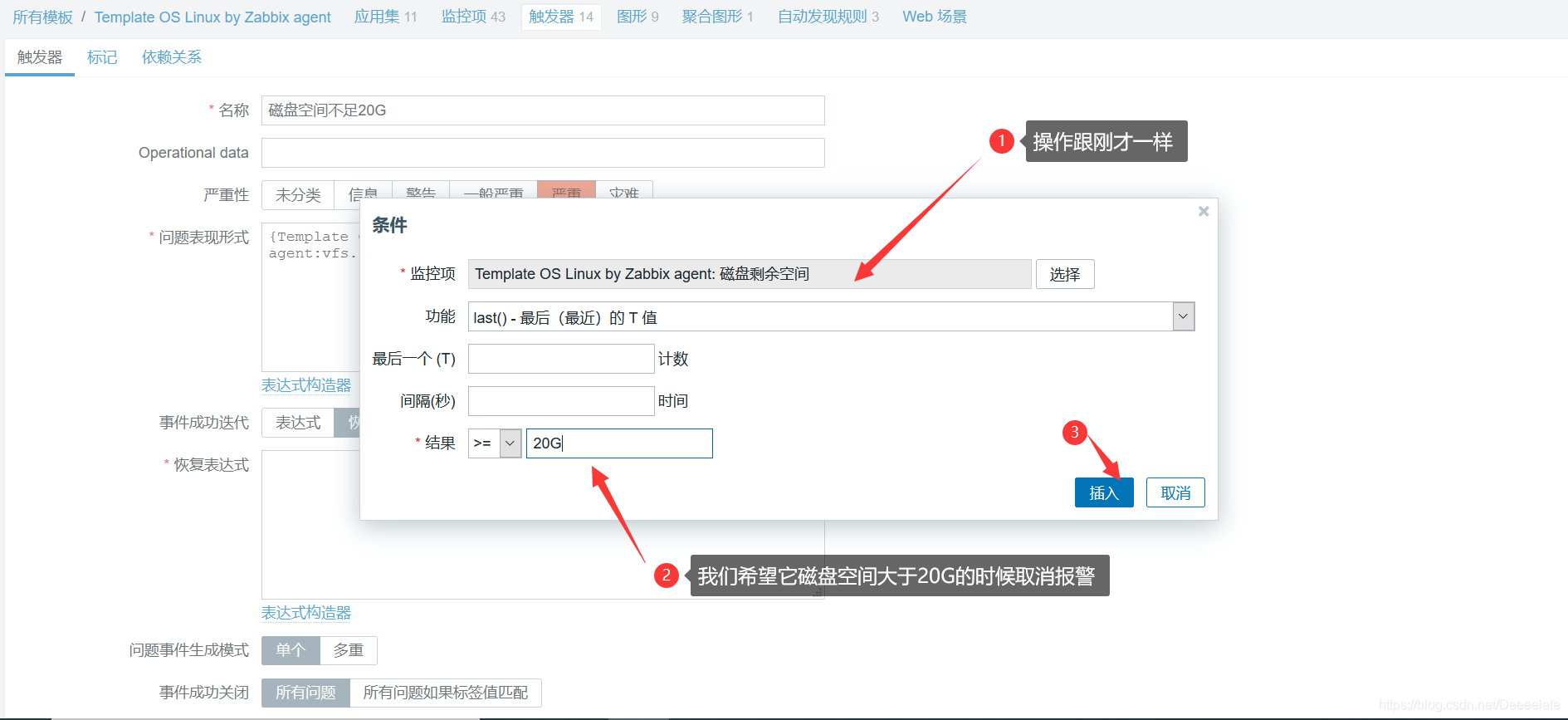Screen dimensions: 1568x720
Task: Go to 自动发现规则 3 link
Action: coord(828,17)
